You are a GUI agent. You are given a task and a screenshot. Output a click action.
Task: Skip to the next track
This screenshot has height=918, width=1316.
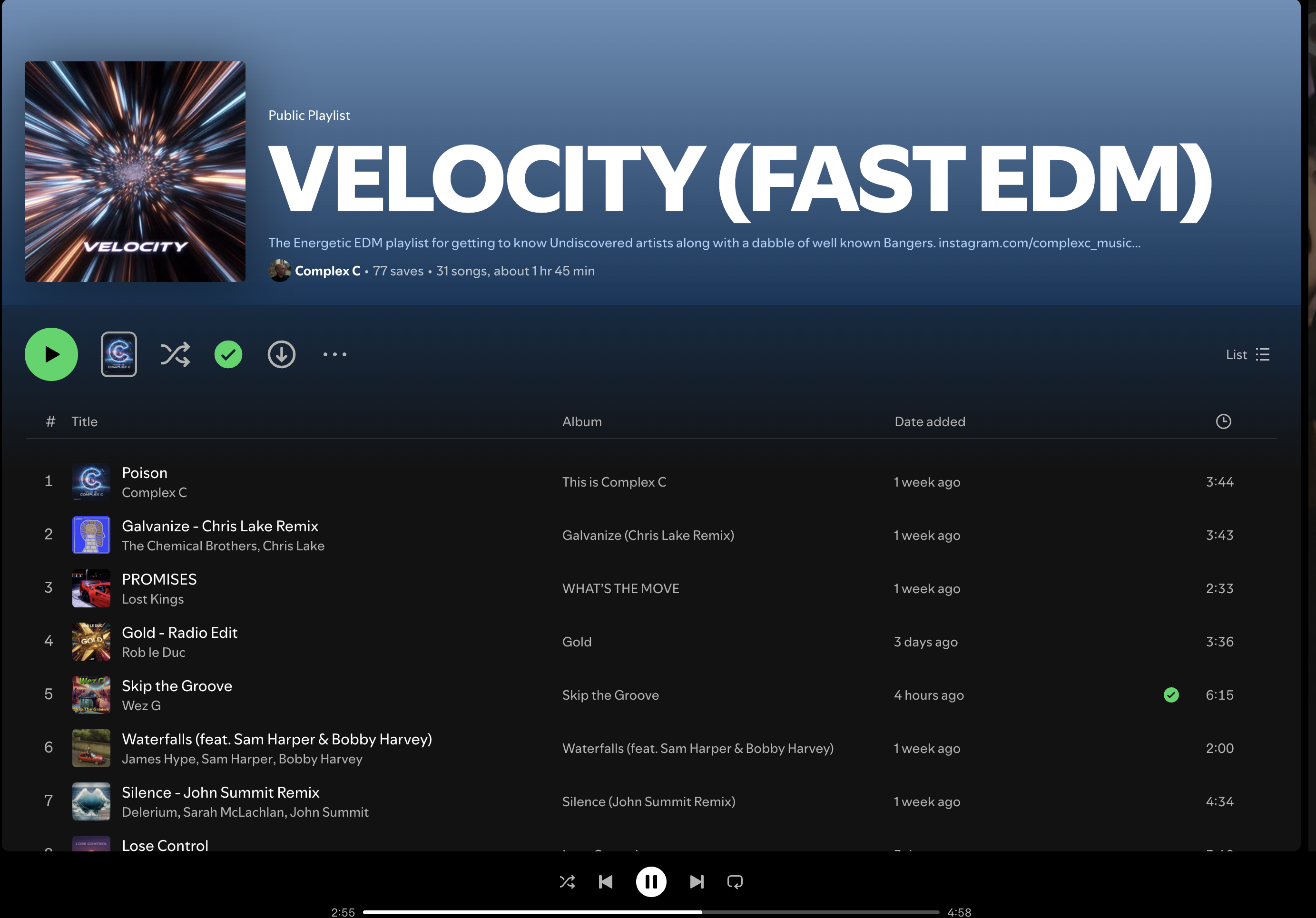[697, 882]
